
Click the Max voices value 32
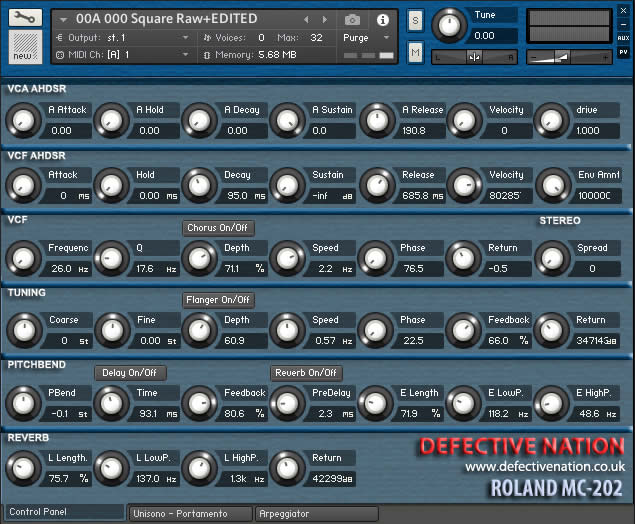(x=316, y=38)
